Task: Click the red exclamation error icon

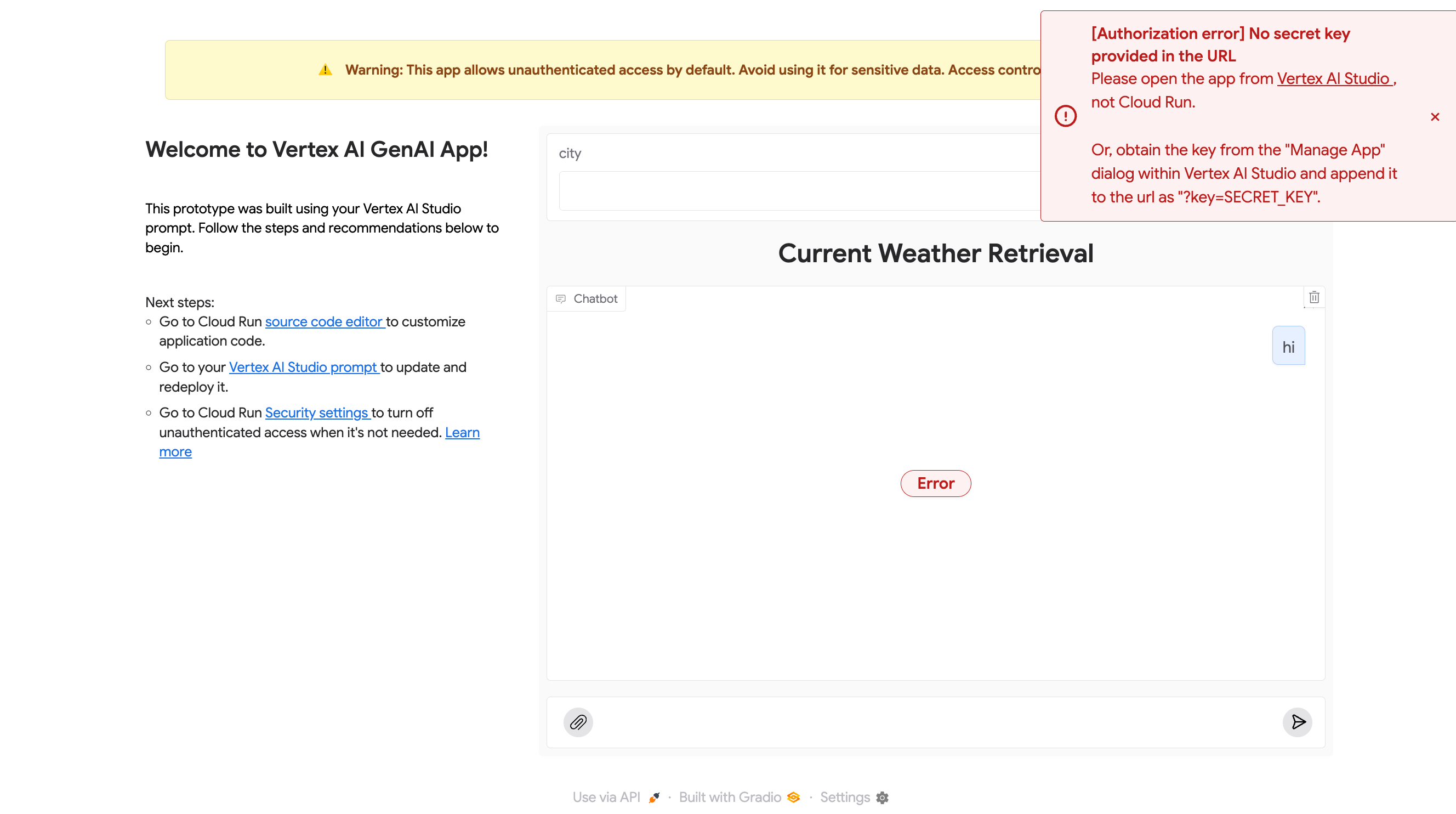Action: pyautogui.click(x=1066, y=116)
